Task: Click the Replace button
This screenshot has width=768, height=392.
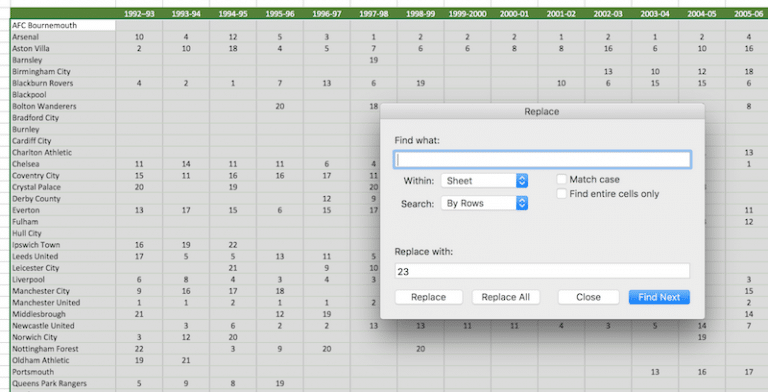Action: pyautogui.click(x=429, y=297)
